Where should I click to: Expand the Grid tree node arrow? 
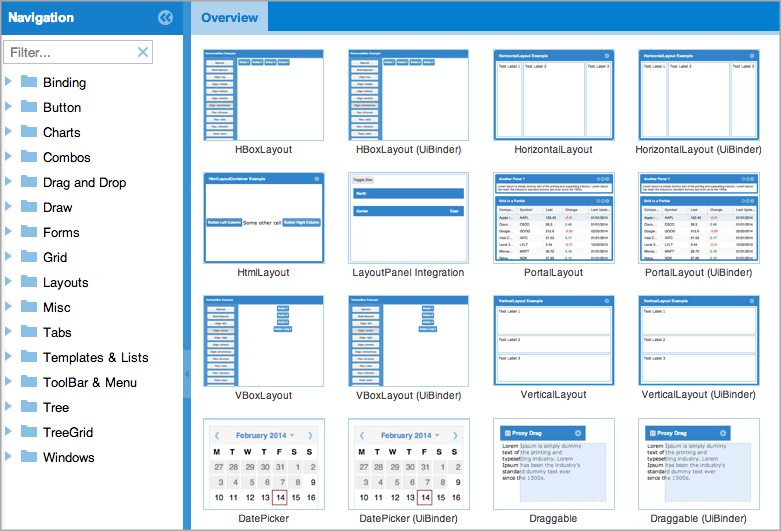click(8, 256)
